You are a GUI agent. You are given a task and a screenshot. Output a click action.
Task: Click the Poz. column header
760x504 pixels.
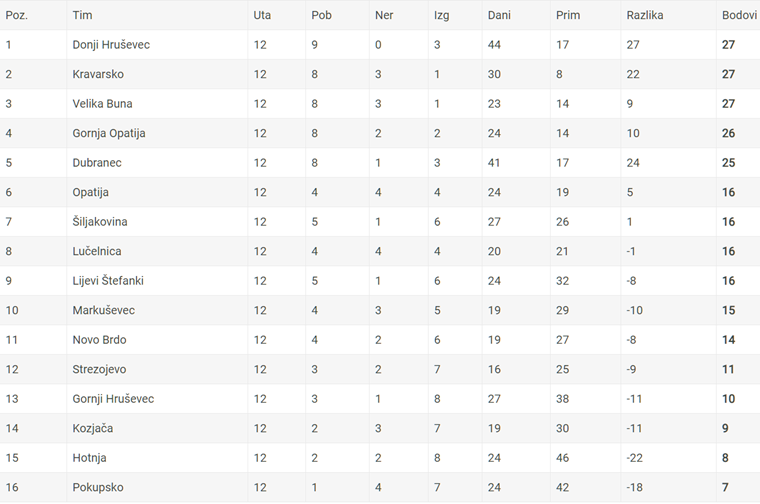click(16, 15)
